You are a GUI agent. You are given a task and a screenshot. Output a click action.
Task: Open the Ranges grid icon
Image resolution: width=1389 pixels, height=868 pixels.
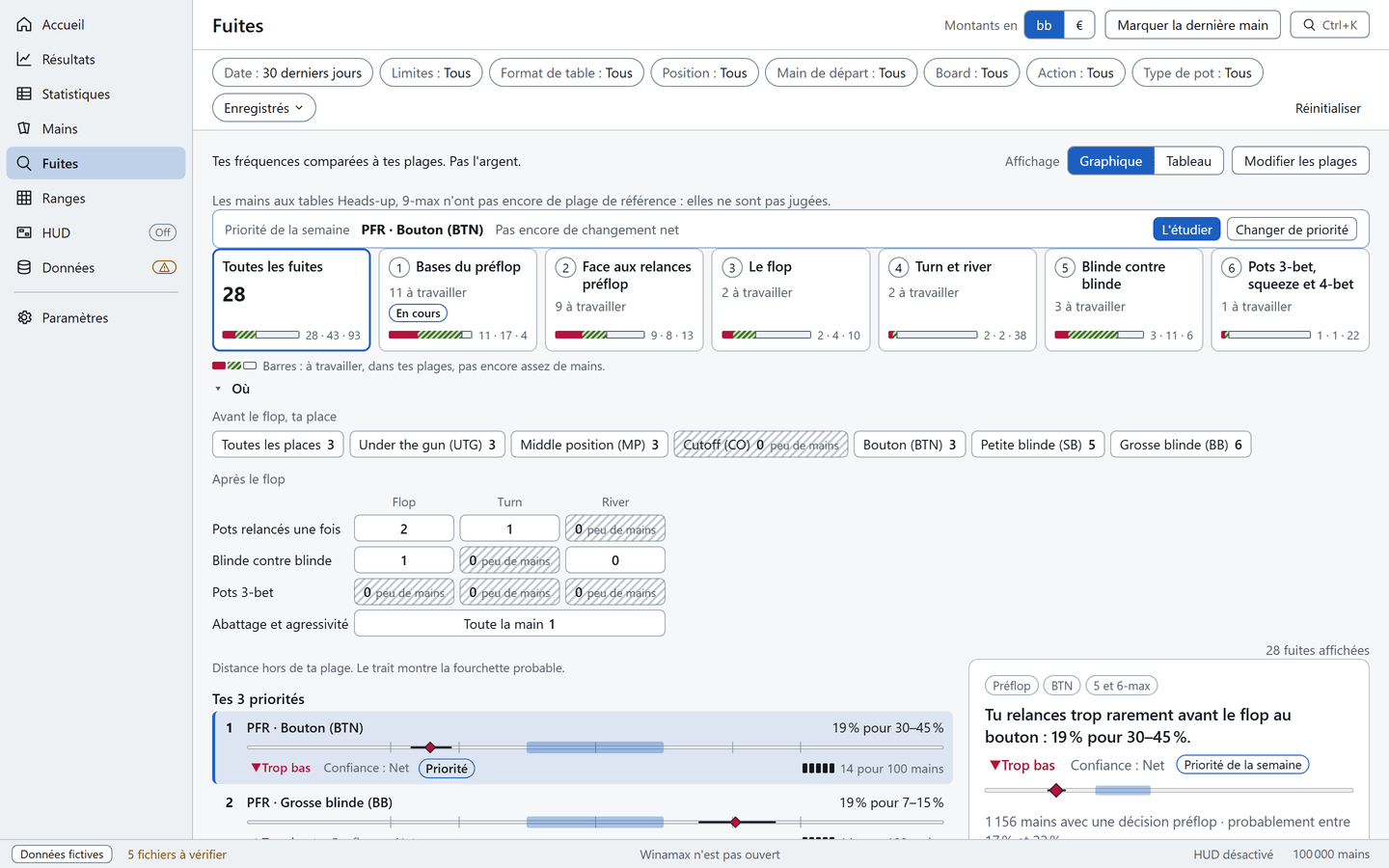pyautogui.click(x=24, y=198)
